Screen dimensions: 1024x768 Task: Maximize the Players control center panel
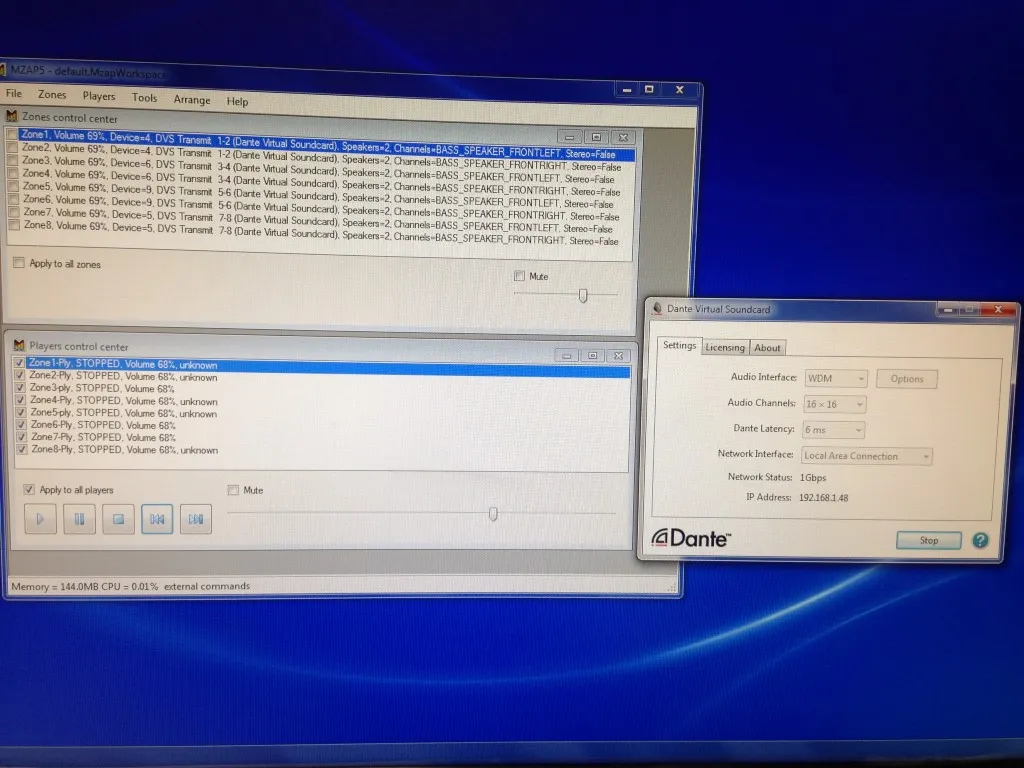[x=592, y=355]
